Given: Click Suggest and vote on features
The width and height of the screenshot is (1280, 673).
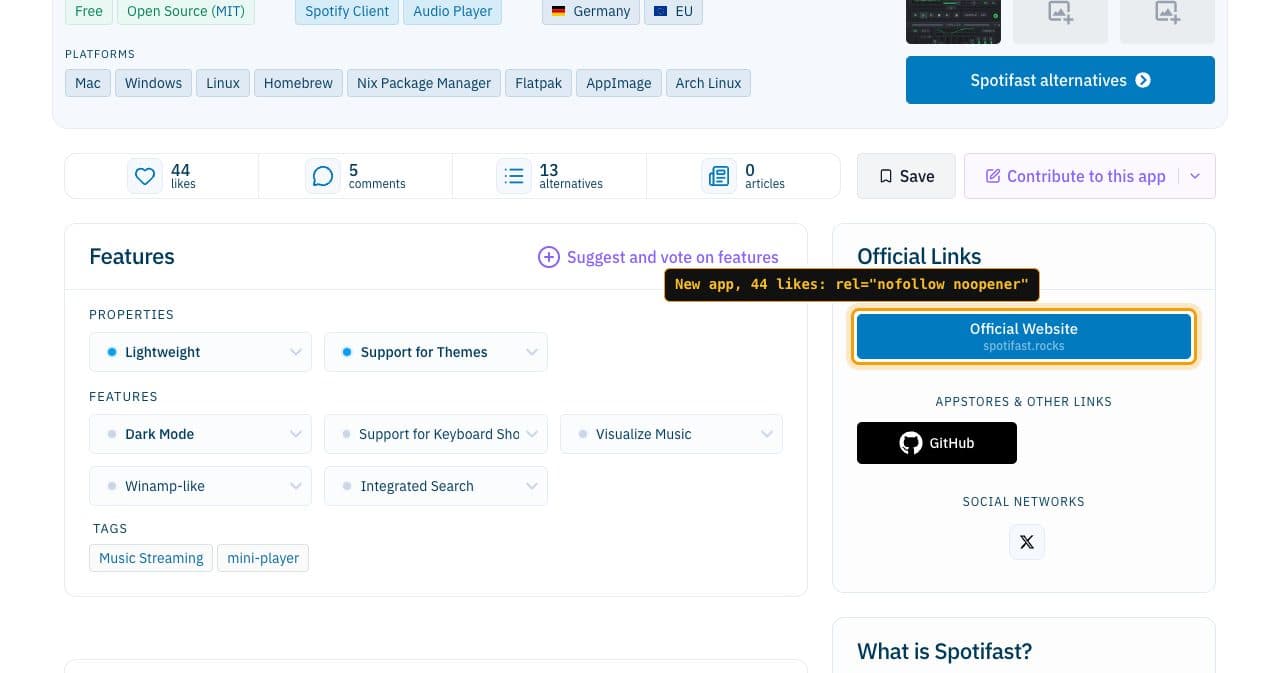Looking at the screenshot, I should (658, 257).
